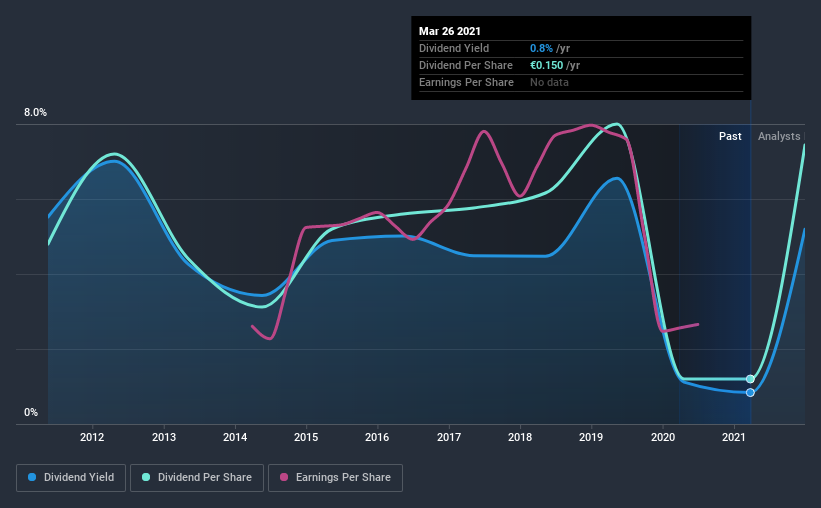821x508 pixels.
Task: Click the Dividend Per Share row label in tooltip
Action: click(465, 65)
